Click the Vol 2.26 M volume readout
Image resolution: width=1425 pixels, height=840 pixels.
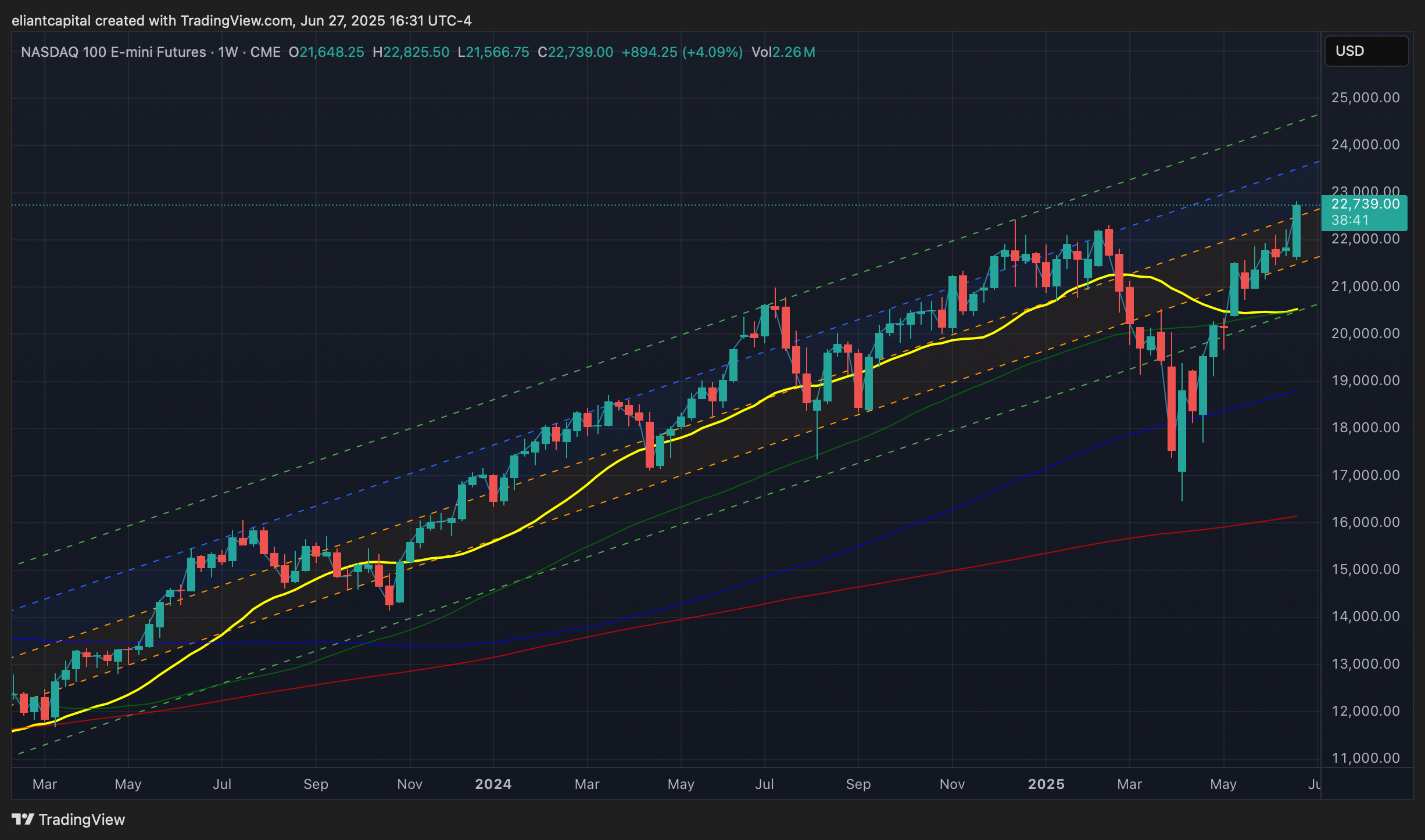(x=783, y=52)
